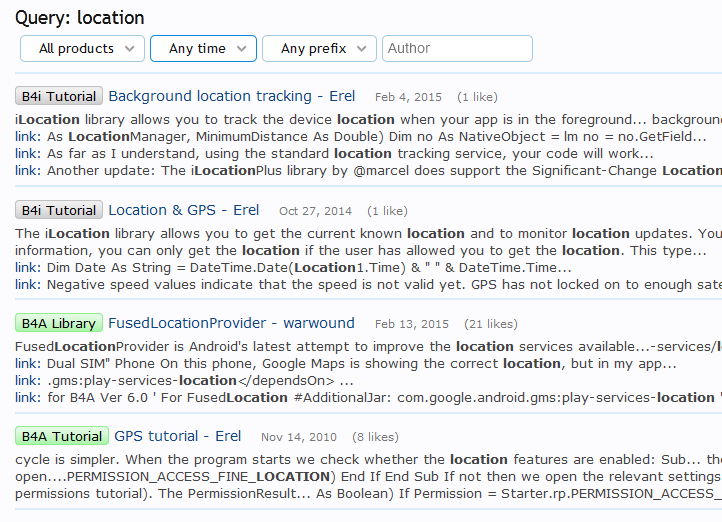Click the Feb 13, 2015 date
This screenshot has width=722, height=522.
click(x=411, y=325)
